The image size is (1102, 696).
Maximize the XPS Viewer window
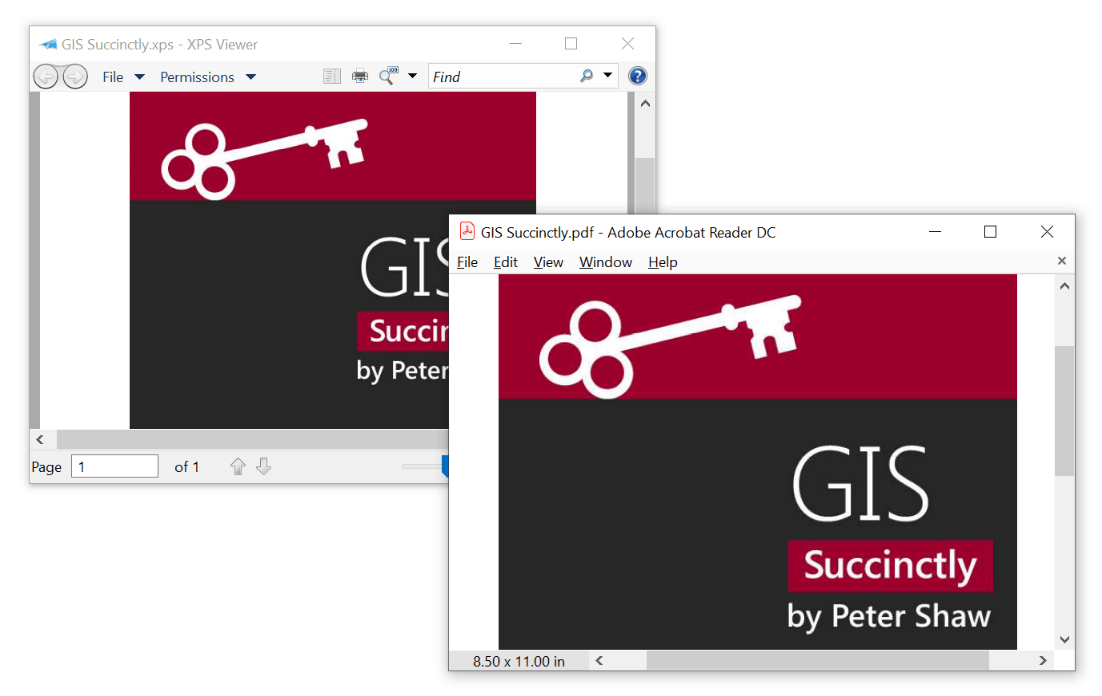click(571, 44)
